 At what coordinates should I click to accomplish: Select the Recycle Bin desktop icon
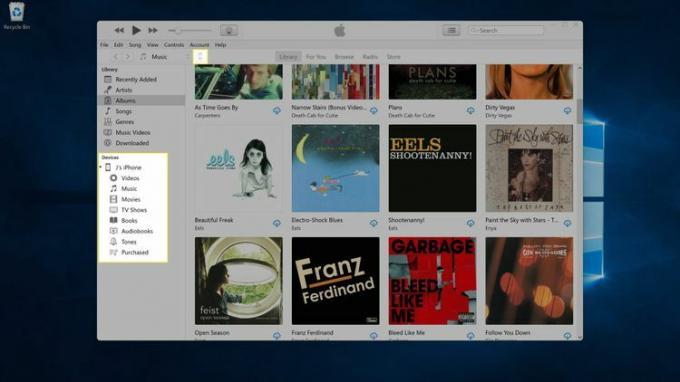[16, 16]
